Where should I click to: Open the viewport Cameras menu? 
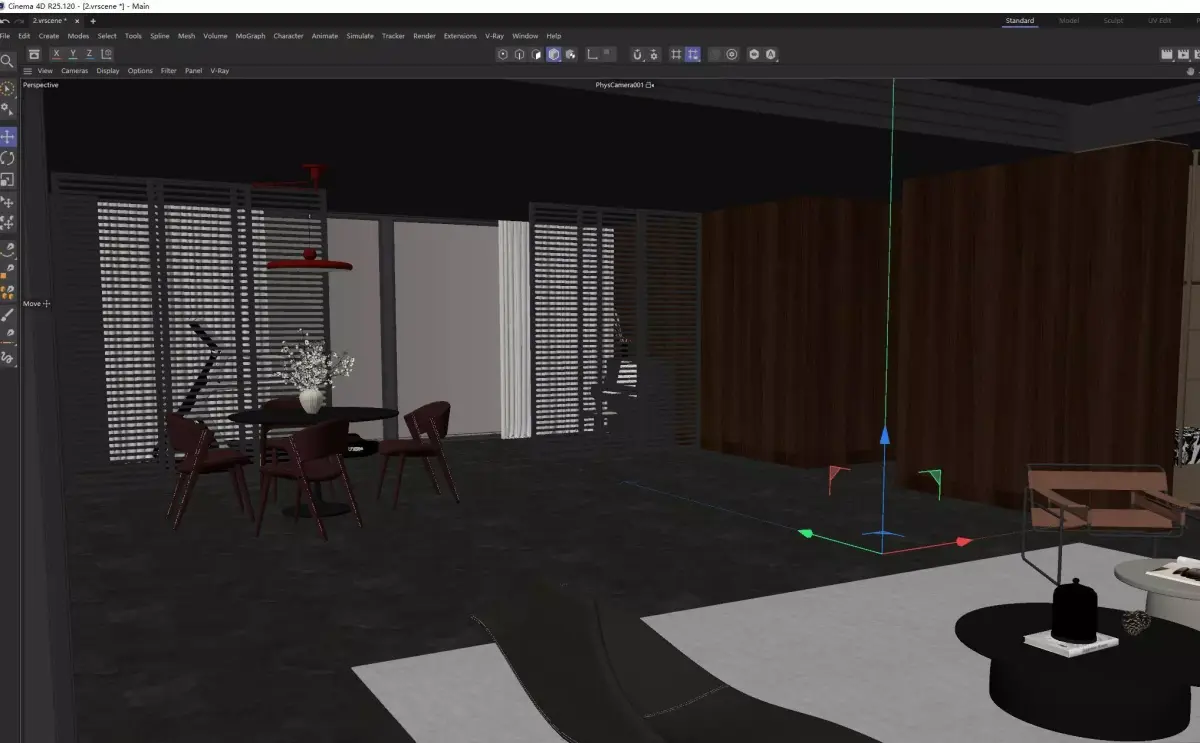(x=74, y=71)
